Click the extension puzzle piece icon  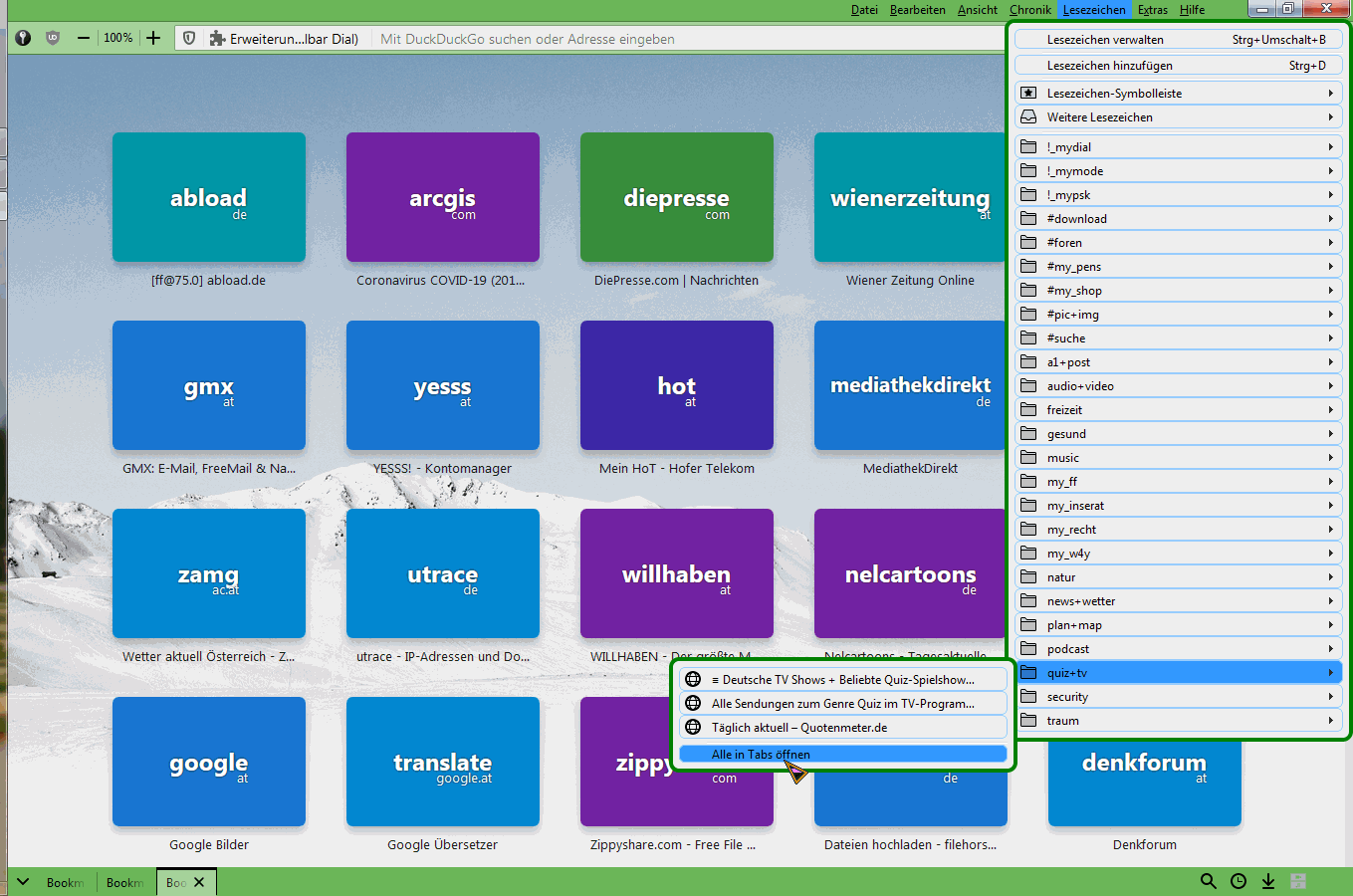[x=217, y=39]
